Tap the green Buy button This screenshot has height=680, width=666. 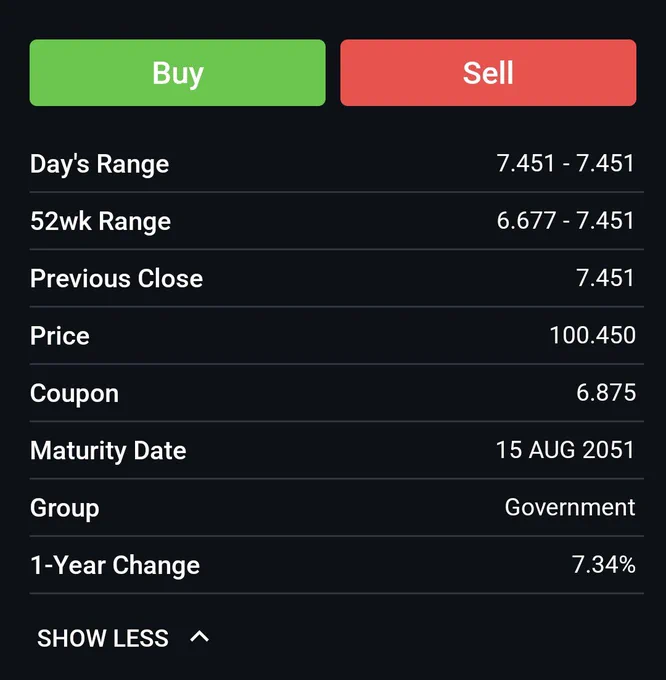tap(177, 72)
